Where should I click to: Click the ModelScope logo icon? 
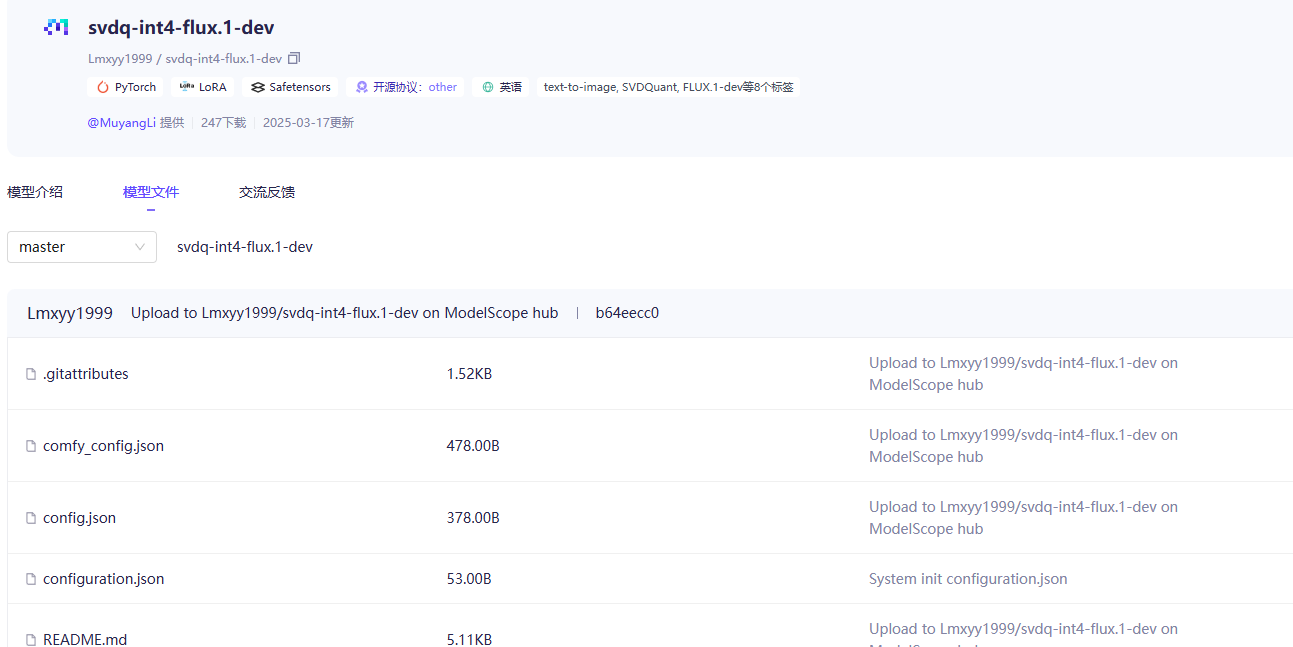coord(56,27)
